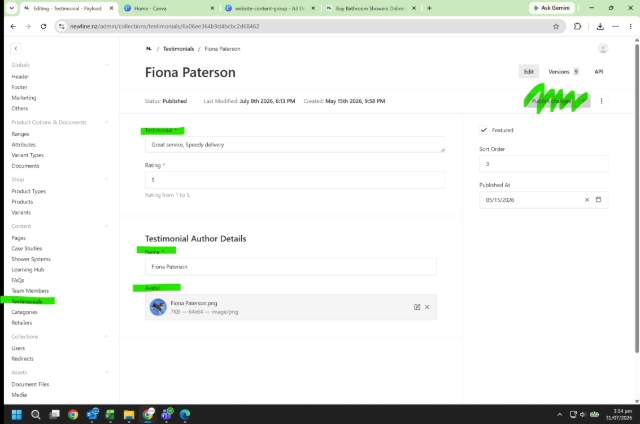Open File Explorer from the taskbar
This screenshot has height=424, width=640.
[129, 415]
